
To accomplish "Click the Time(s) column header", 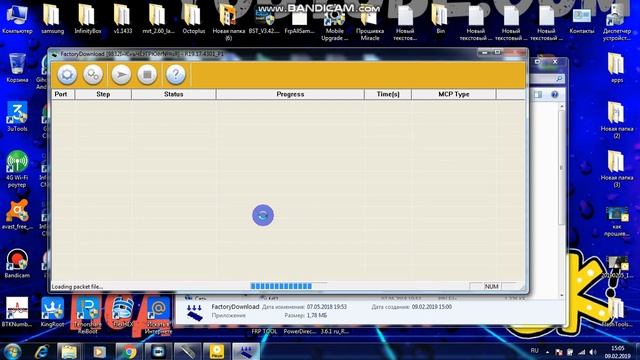I will click(x=388, y=94).
